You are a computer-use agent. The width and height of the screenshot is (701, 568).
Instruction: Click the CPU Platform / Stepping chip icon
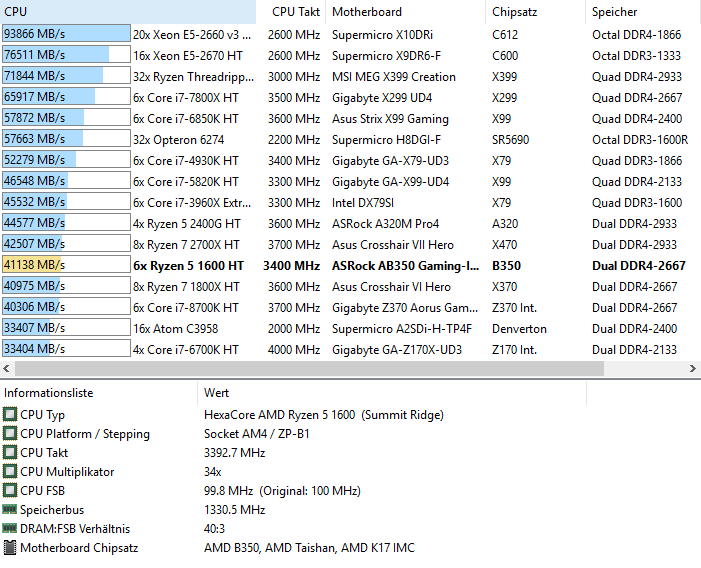pyautogui.click(x=9, y=433)
